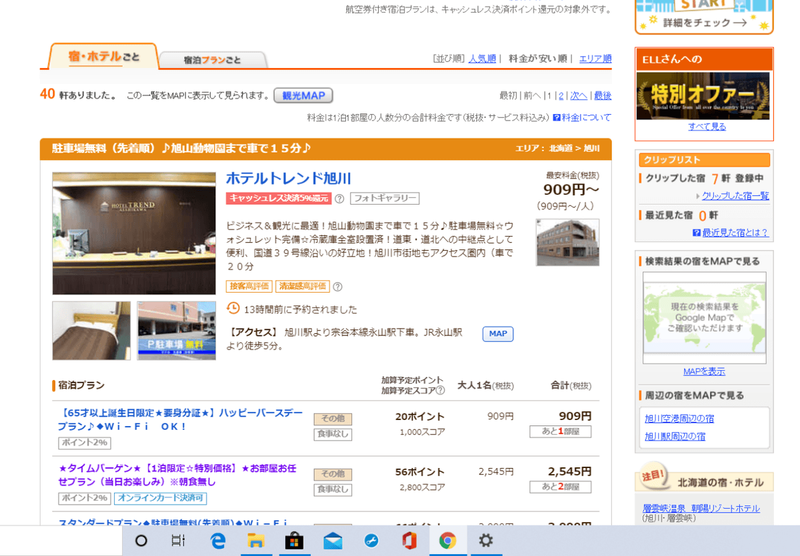Switch to the 宿泊プランごと tab
Image resolution: width=800 pixels, height=556 pixels.
tap(212, 60)
